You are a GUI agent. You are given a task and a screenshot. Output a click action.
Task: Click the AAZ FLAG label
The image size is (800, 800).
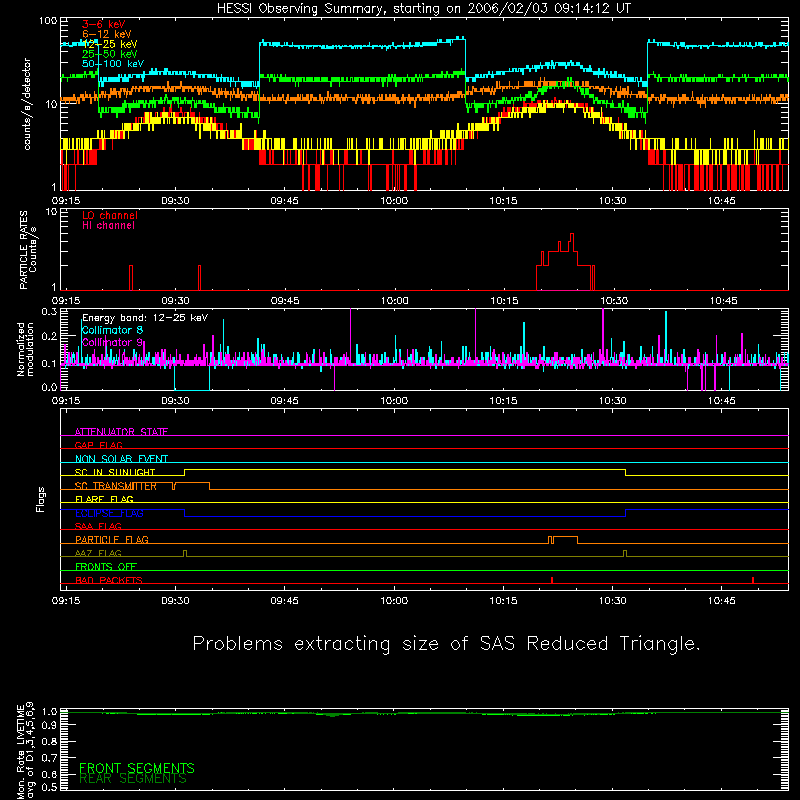point(98,553)
